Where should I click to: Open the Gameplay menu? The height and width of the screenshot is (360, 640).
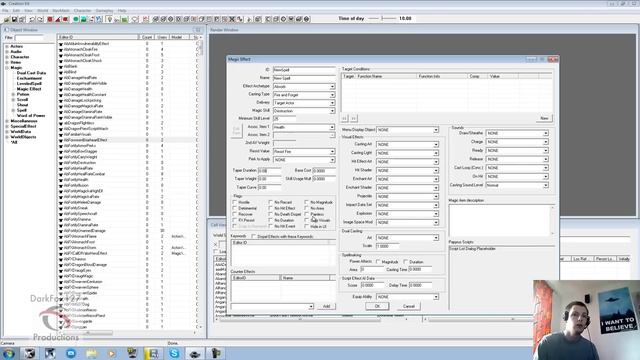click(x=104, y=11)
